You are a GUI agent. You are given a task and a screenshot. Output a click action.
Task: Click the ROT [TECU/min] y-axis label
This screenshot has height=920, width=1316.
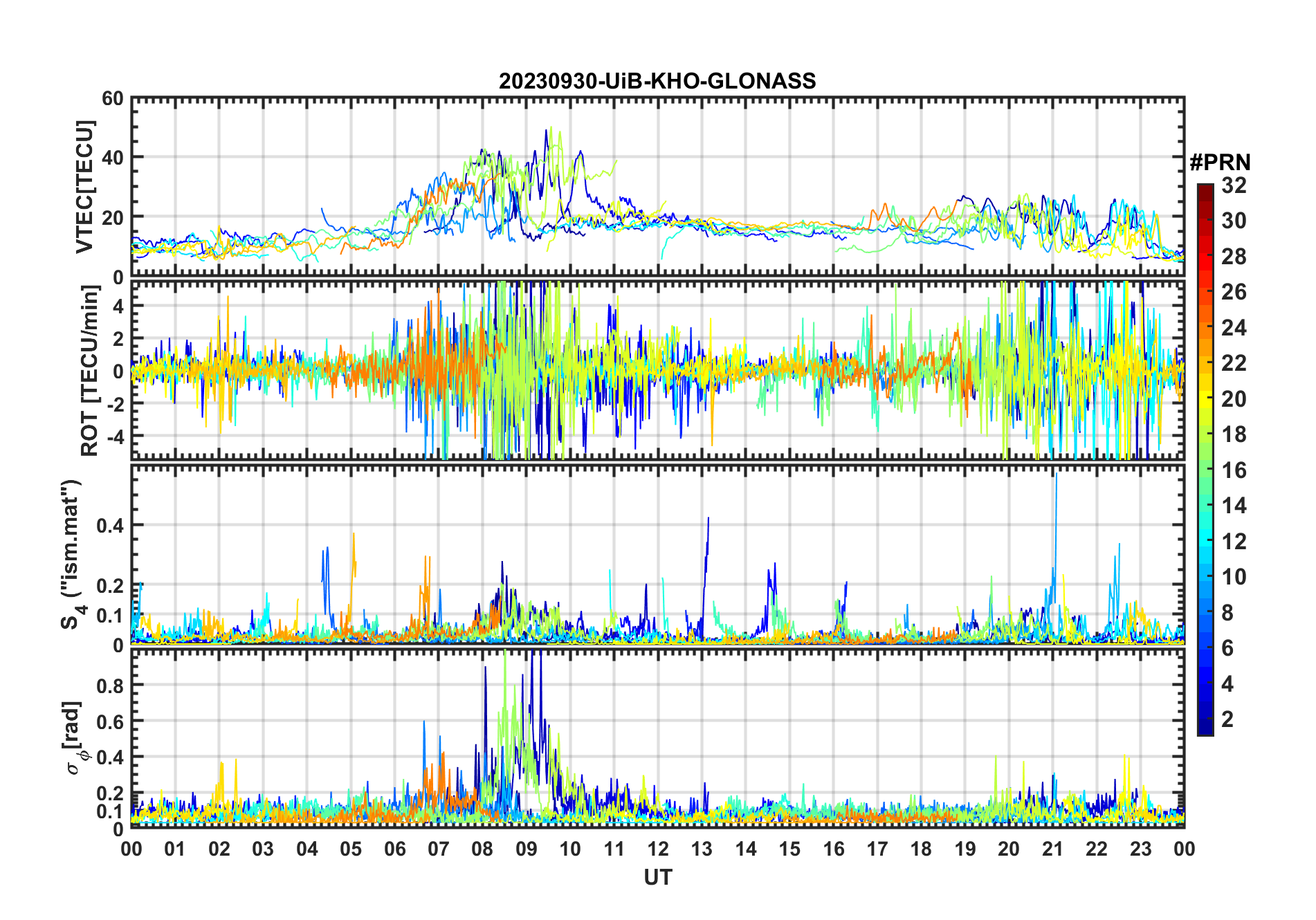pyautogui.click(x=90, y=370)
